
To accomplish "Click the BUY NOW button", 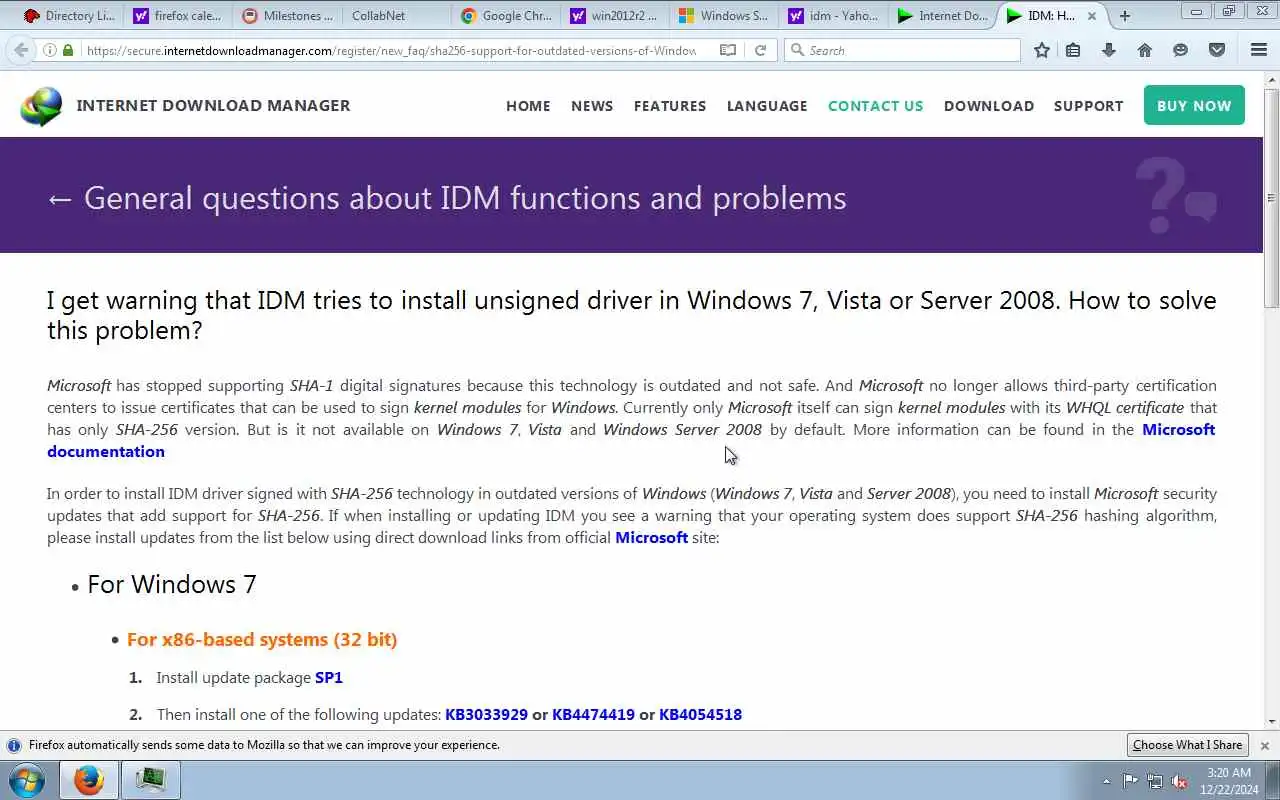I will pos(1194,105).
